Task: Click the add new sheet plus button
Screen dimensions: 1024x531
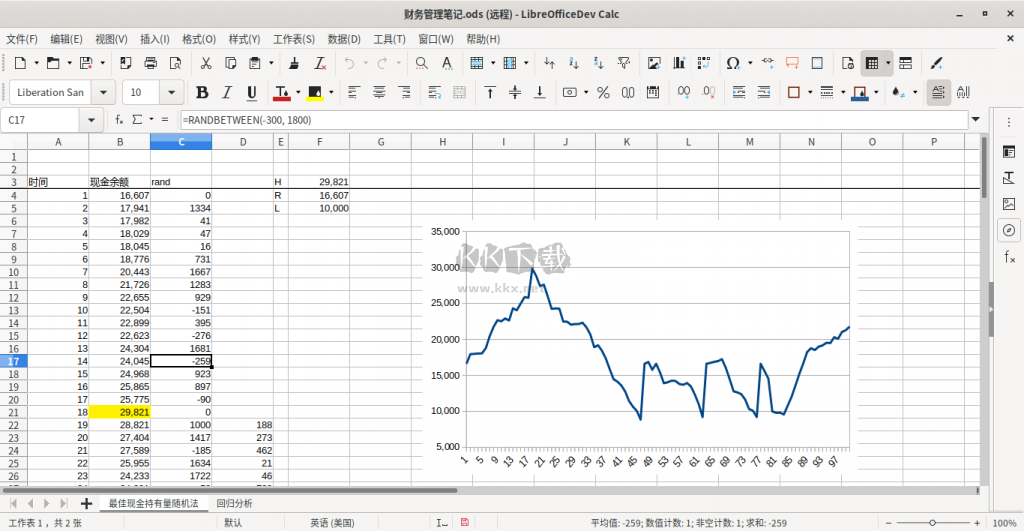Action: pos(86,504)
